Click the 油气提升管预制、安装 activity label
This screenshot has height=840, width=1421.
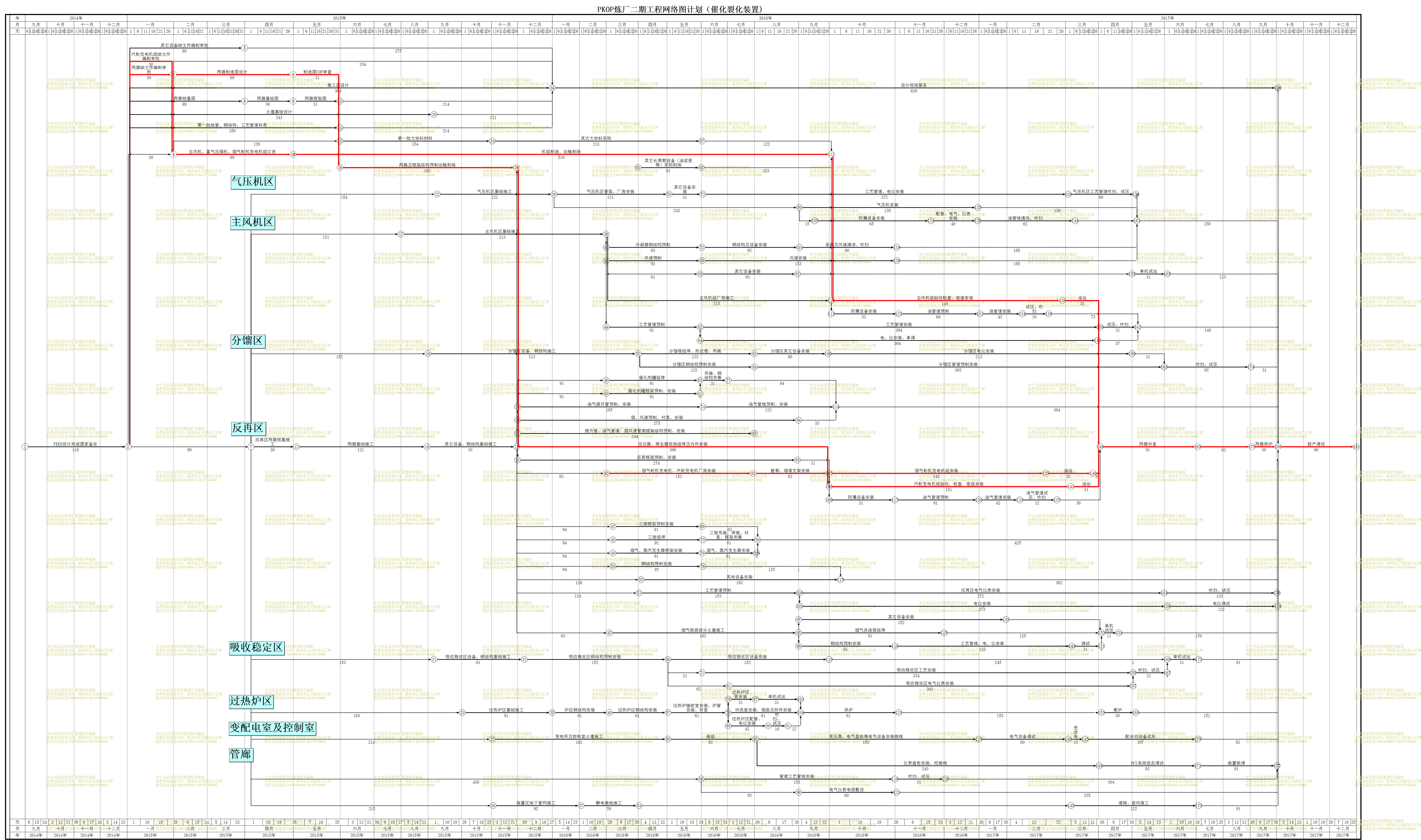(609, 404)
